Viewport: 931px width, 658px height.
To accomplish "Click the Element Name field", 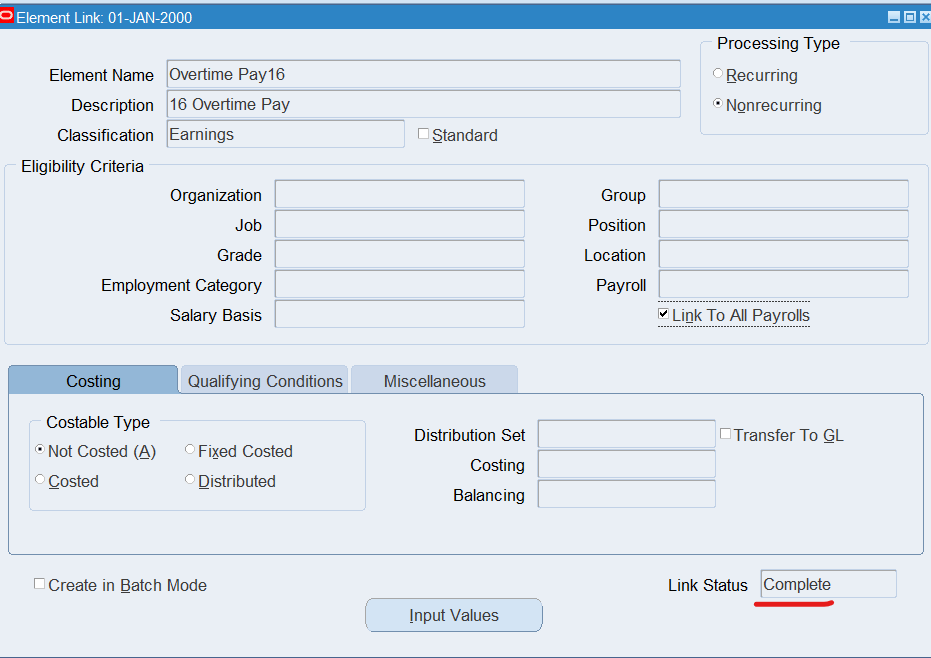I will (422, 74).
